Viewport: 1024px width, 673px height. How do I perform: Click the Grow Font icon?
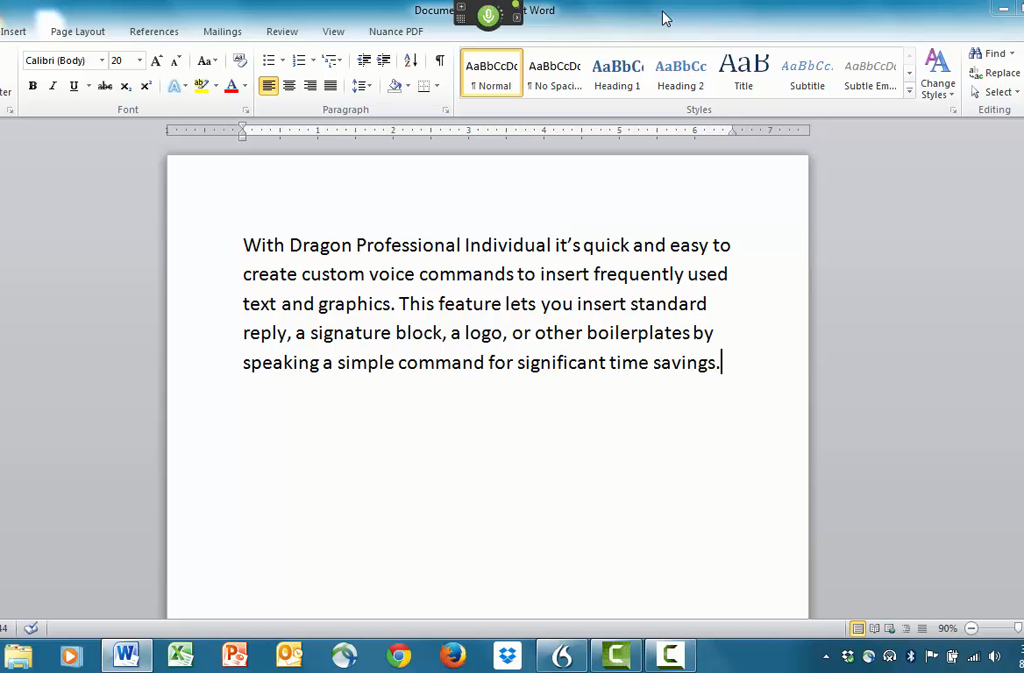pyautogui.click(x=157, y=61)
